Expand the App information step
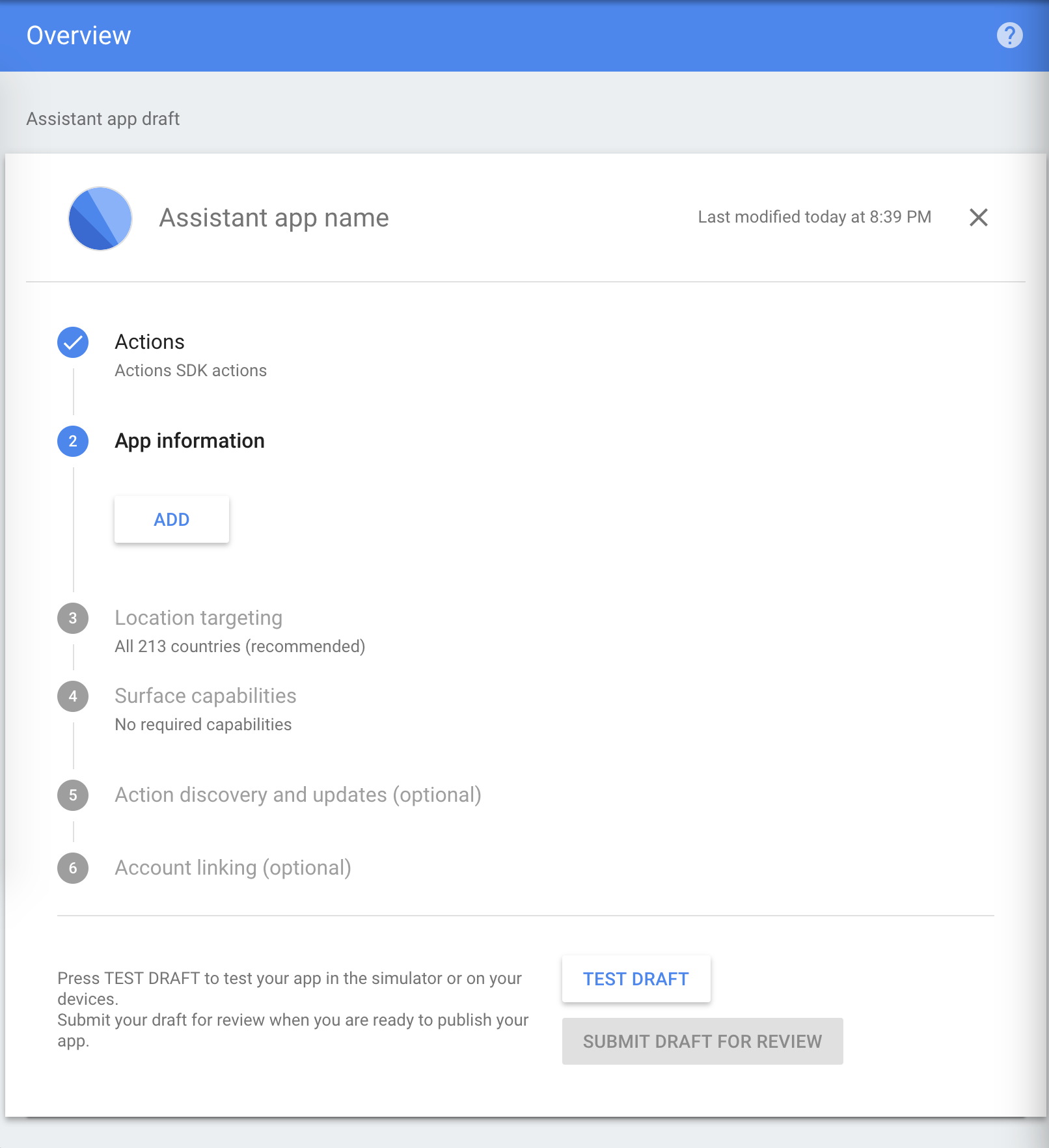 pyautogui.click(x=190, y=441)
